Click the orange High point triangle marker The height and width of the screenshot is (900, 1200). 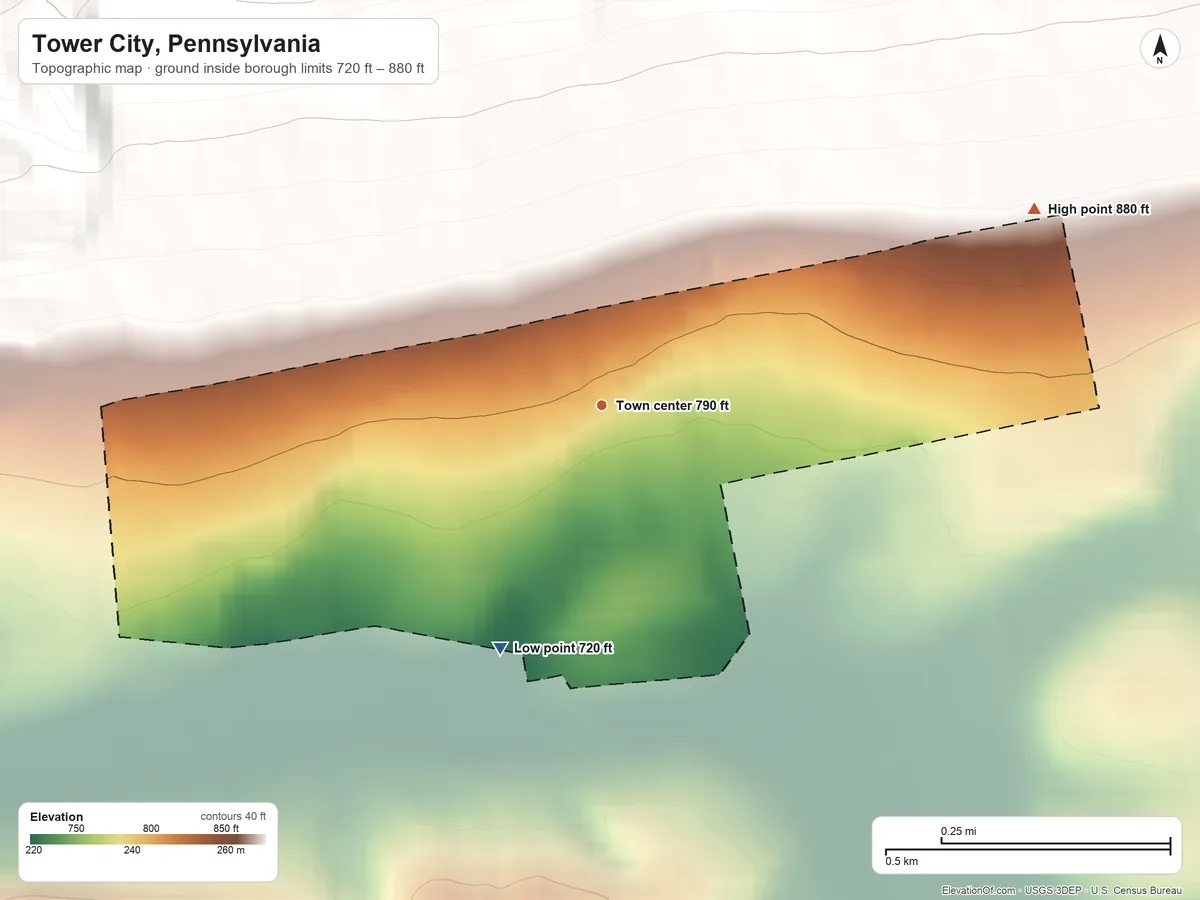click(x=1034, y=208)
